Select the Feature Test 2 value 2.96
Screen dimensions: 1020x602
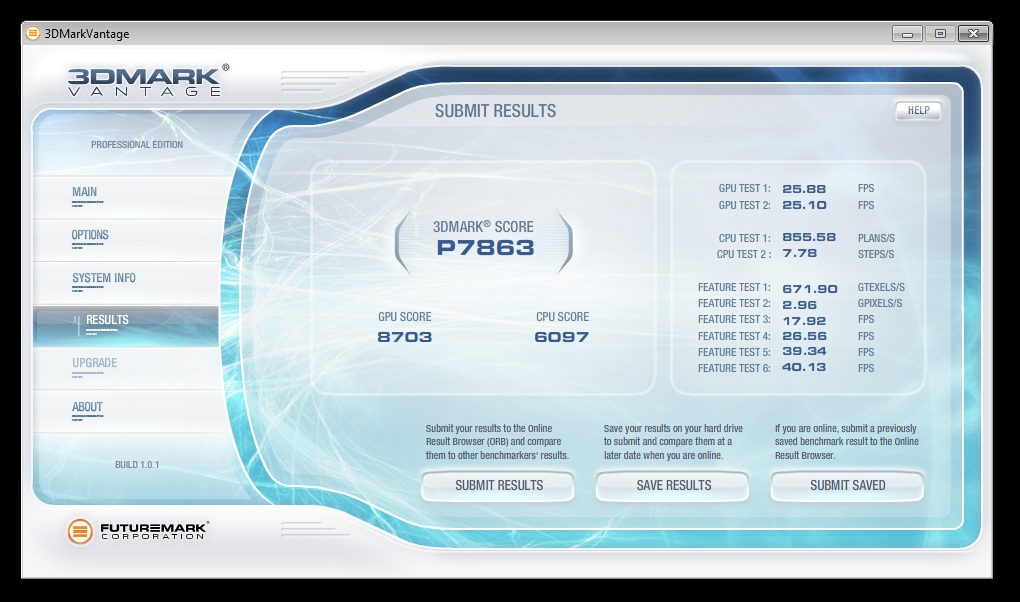[x=799, y=305]
